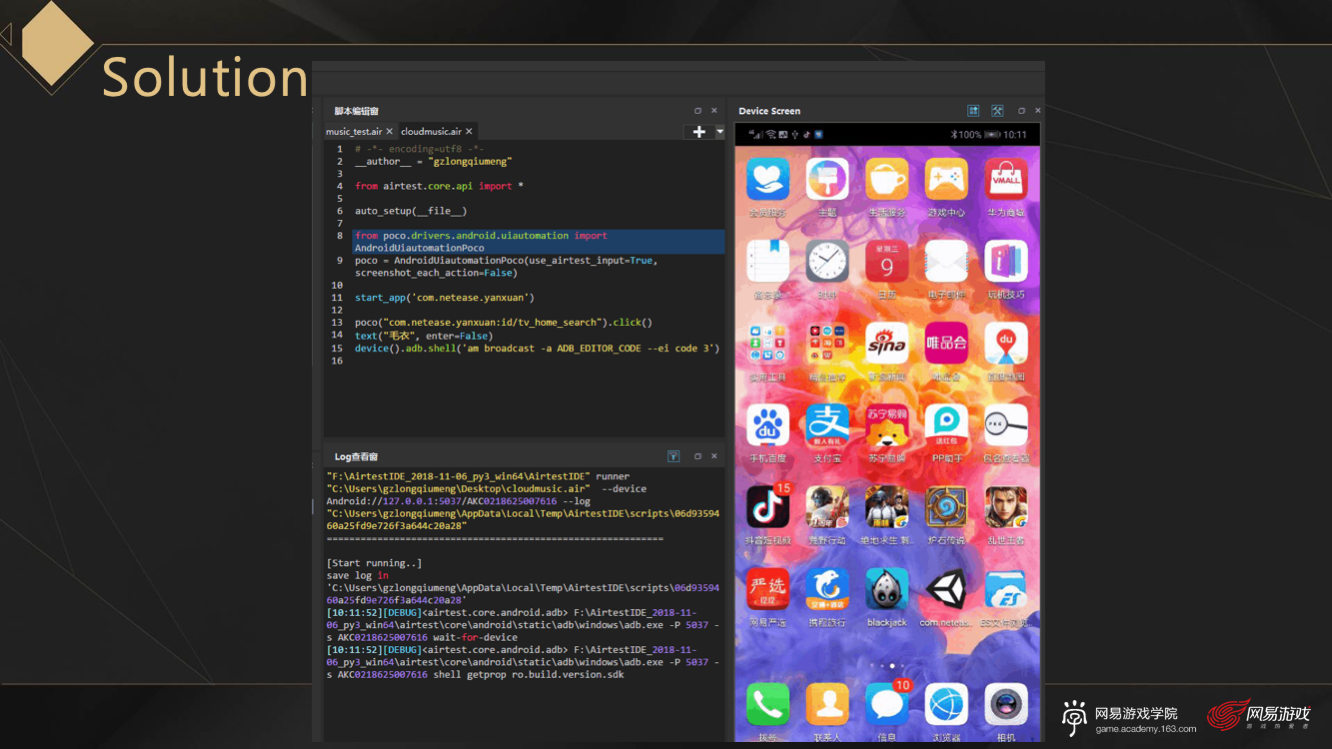Screen dimensions: 1332x749
Task: Expand dropdown arrow beside the plus button
Action: click(x=719, y=132)
